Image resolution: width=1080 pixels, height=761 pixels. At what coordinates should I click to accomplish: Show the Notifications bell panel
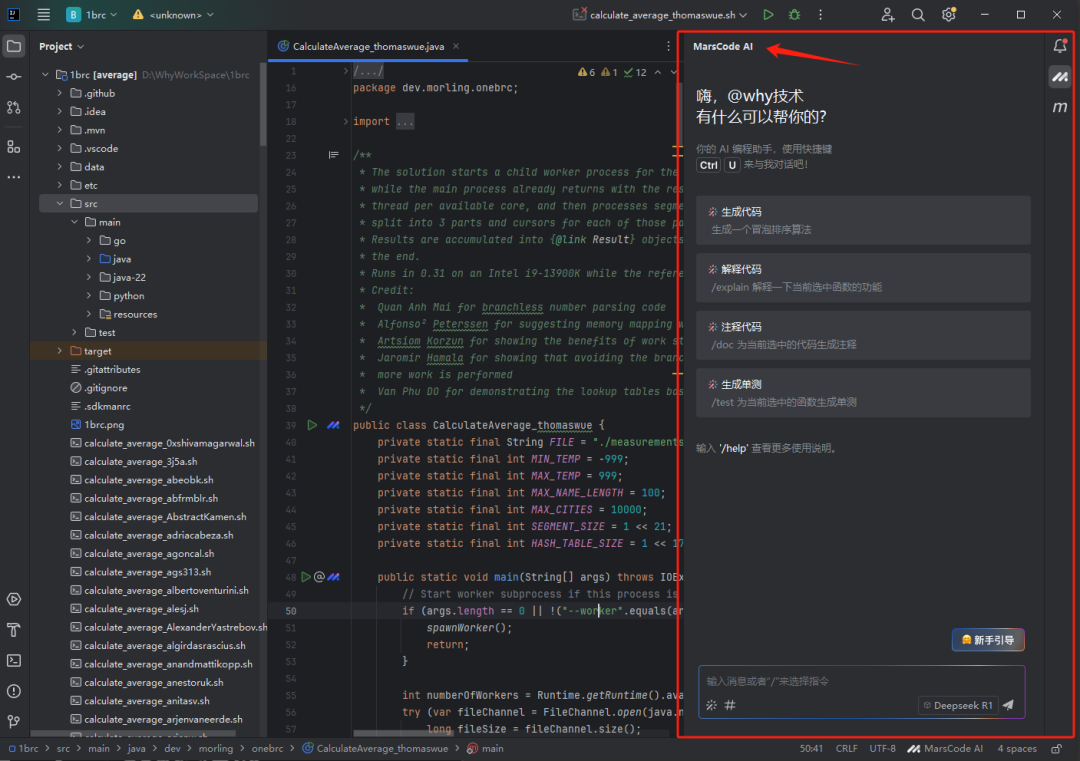click(x=1060, y=46)
